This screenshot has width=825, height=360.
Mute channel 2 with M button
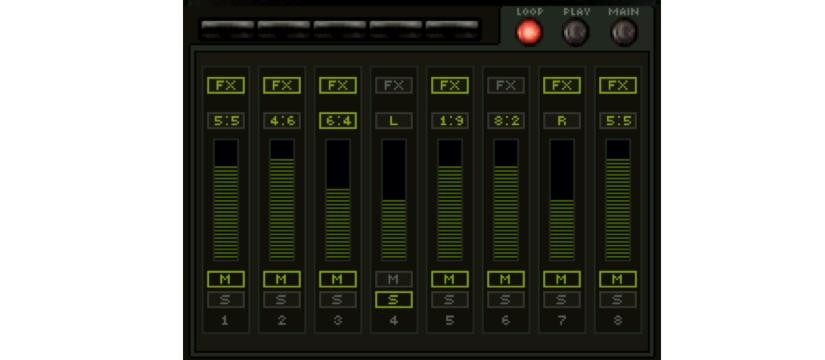click(x=281, y=279)
